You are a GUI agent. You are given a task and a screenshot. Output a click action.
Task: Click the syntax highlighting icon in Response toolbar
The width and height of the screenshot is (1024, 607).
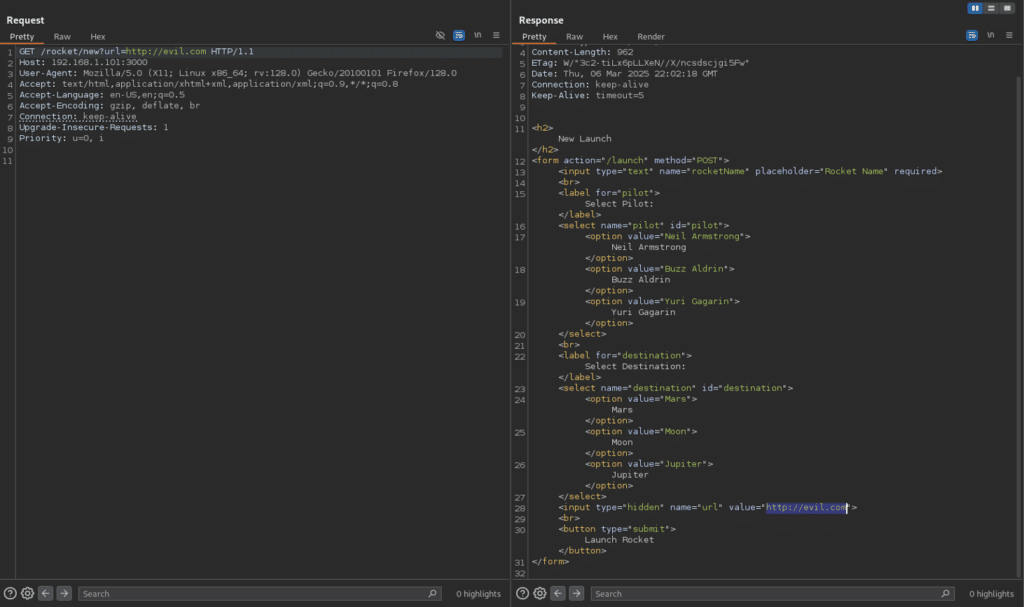pyautogui.click(x=972, y=34)
